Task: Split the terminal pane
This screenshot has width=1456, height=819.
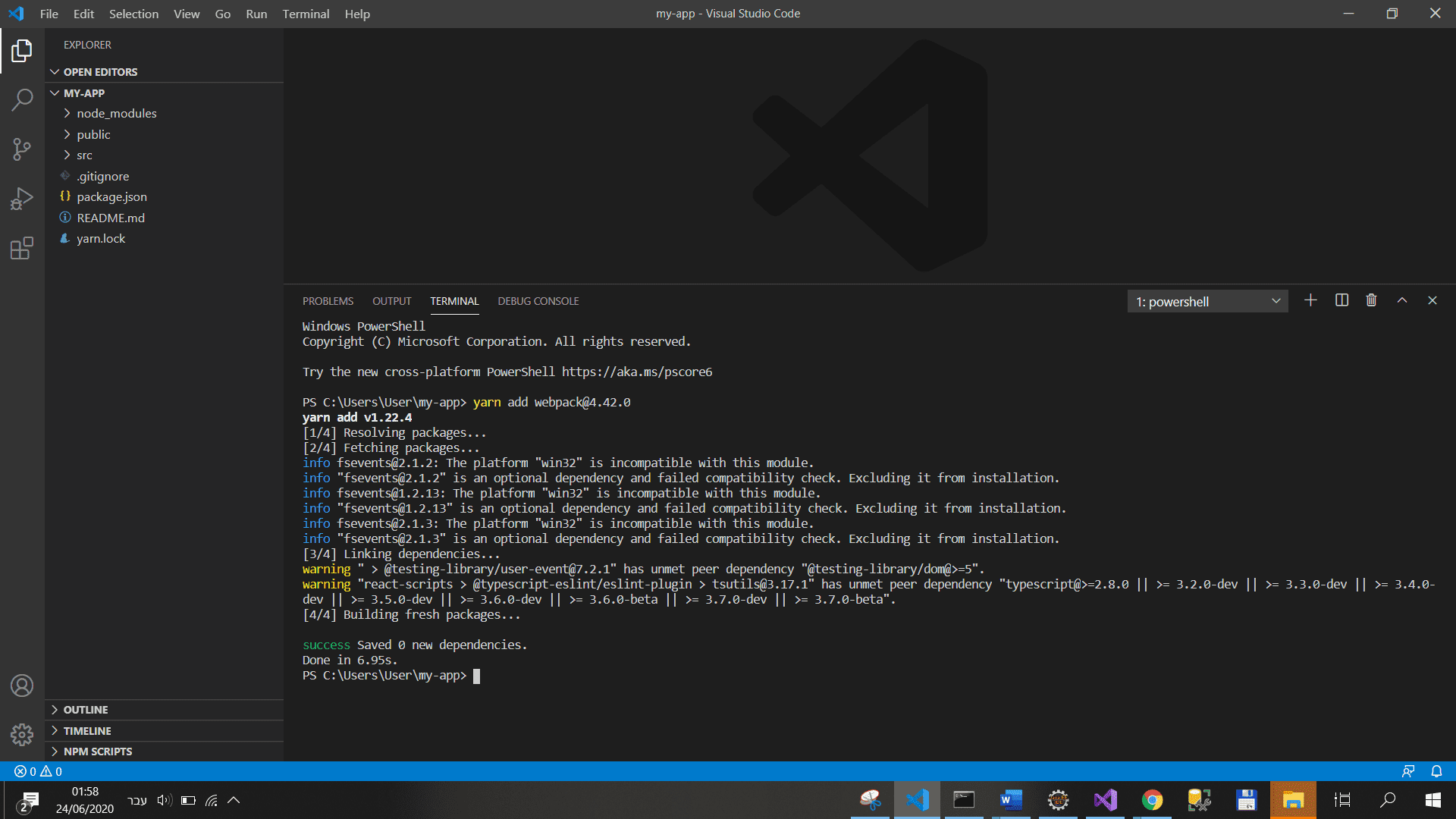Action: tap(1341, 300)
